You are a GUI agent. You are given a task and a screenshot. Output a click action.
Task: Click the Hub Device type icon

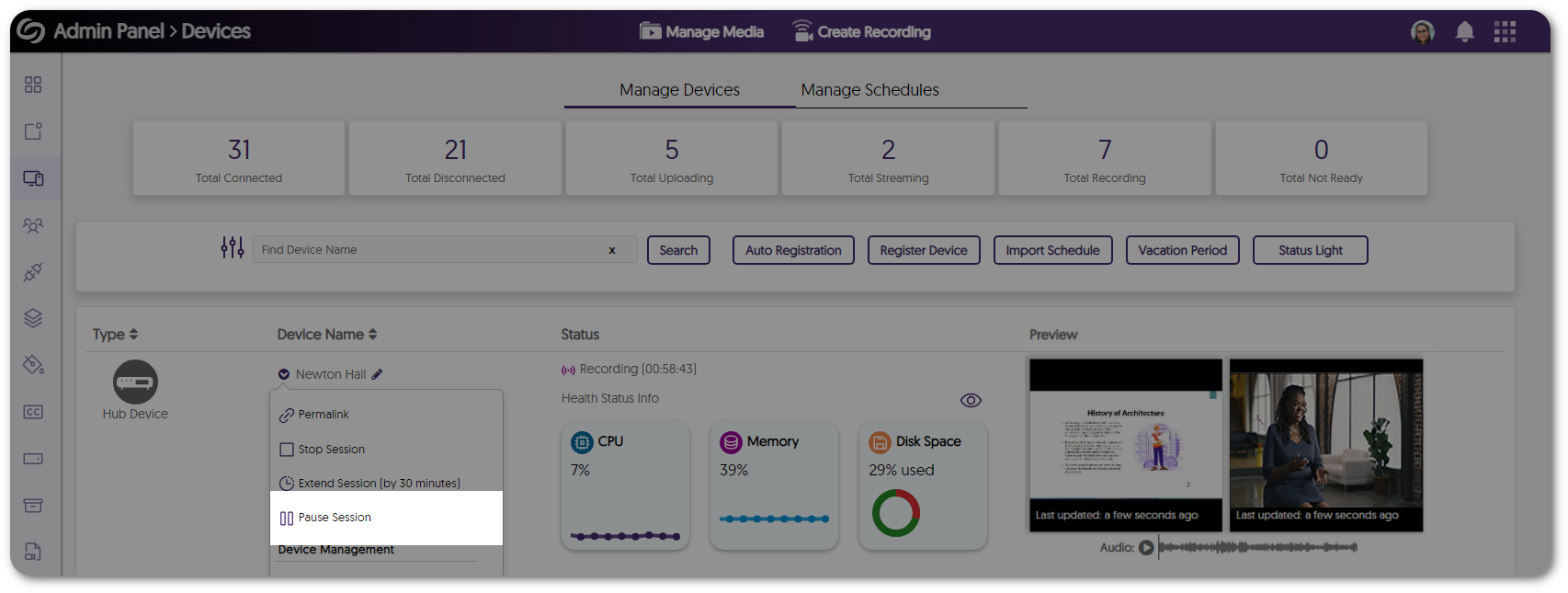(136, 382)
